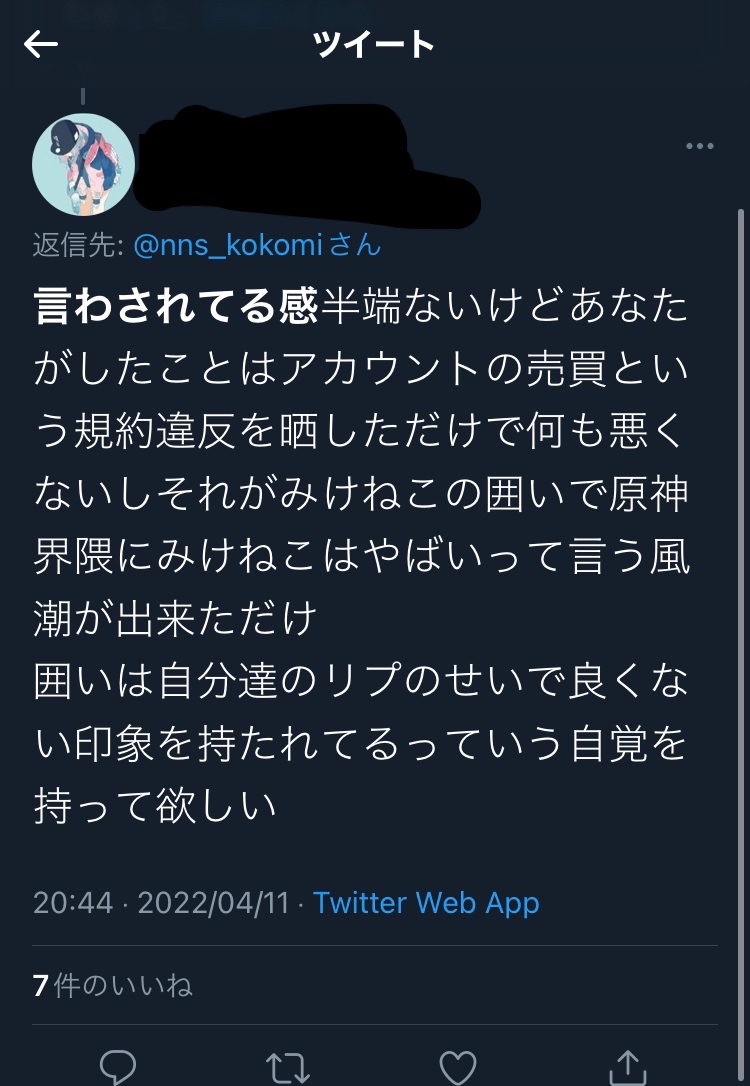Tap the tweet line ending 持って欲しい
Viewport: 750px width, 1086px height.
click(155, 806)
